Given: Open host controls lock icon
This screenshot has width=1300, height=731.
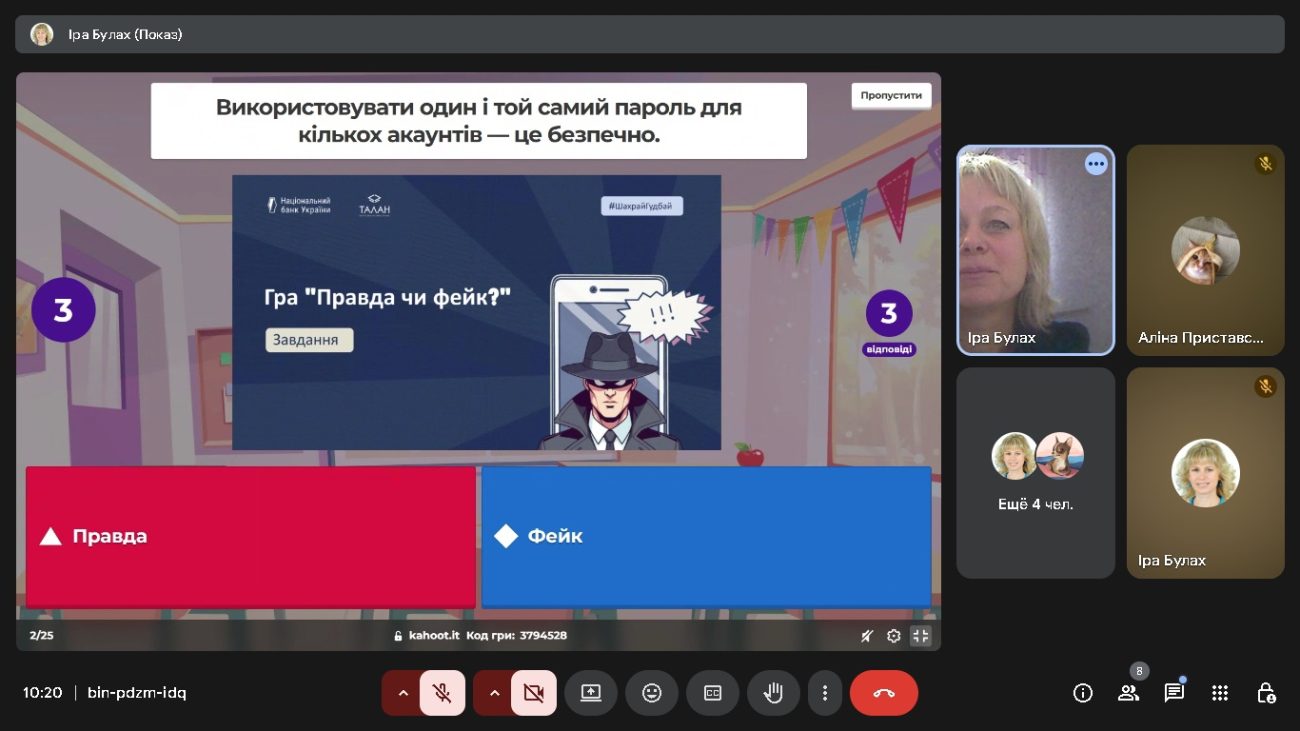Looking at the screenshot, I should (1266, 693).
